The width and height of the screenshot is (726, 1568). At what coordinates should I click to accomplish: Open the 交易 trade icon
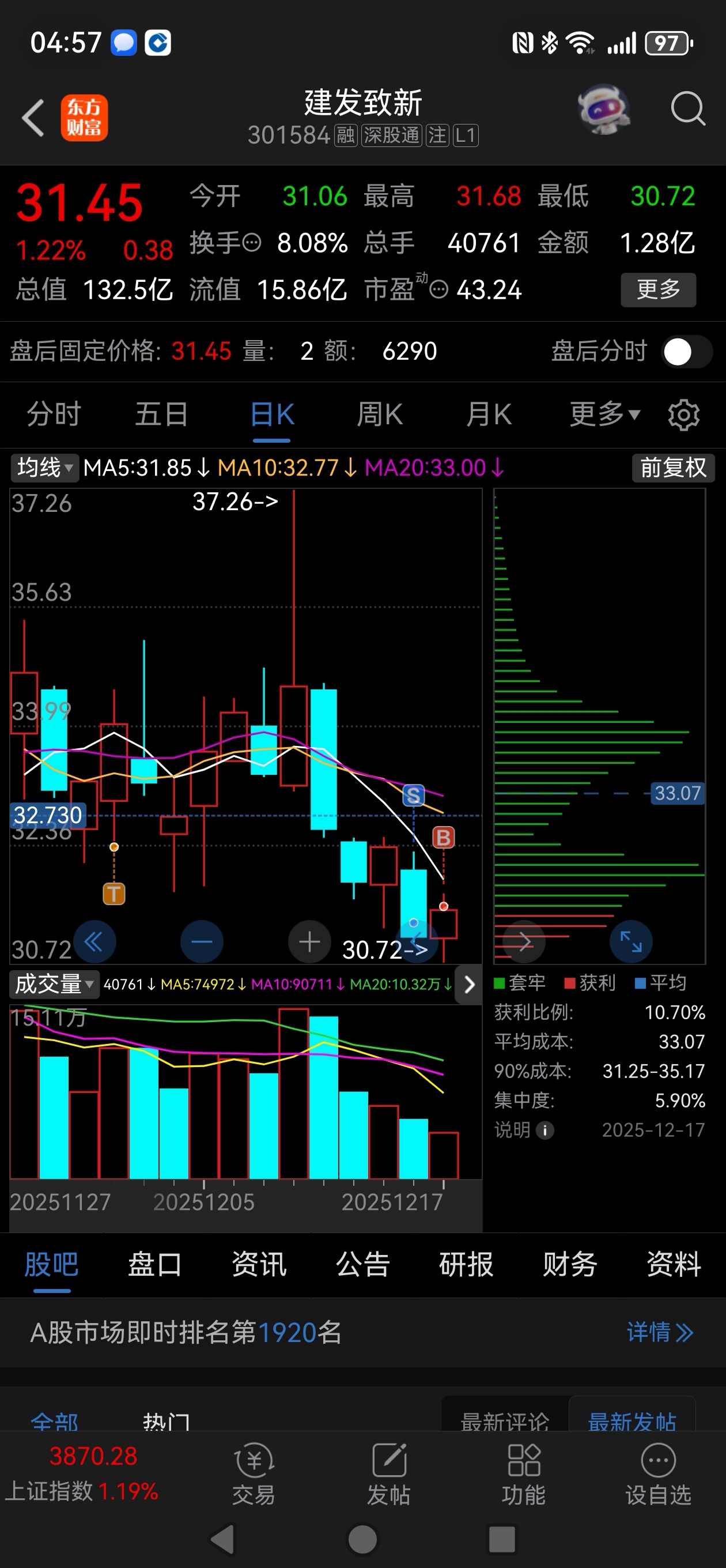tap(254, 1474)
